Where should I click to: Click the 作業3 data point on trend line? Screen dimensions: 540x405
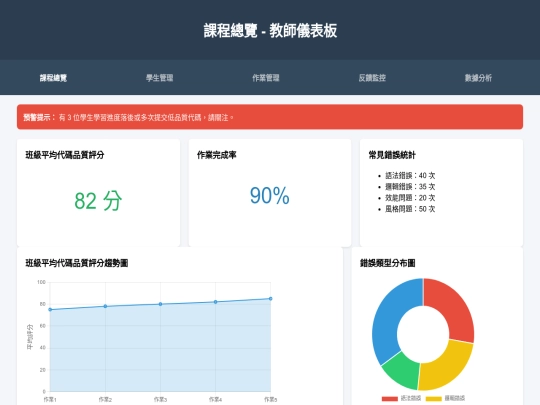160,304
